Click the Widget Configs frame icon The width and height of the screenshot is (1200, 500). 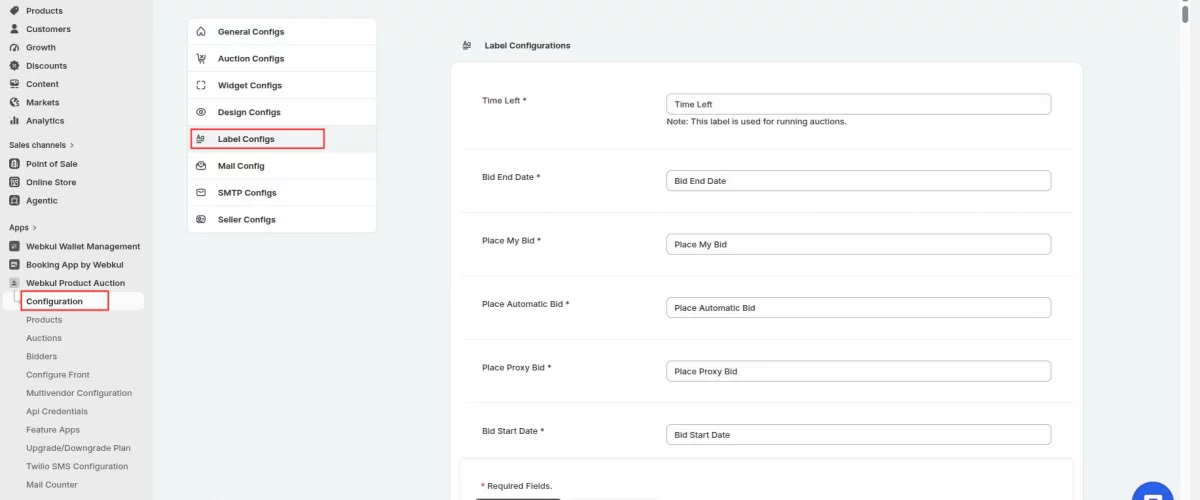pyautogui.click(x=201, y=86)
